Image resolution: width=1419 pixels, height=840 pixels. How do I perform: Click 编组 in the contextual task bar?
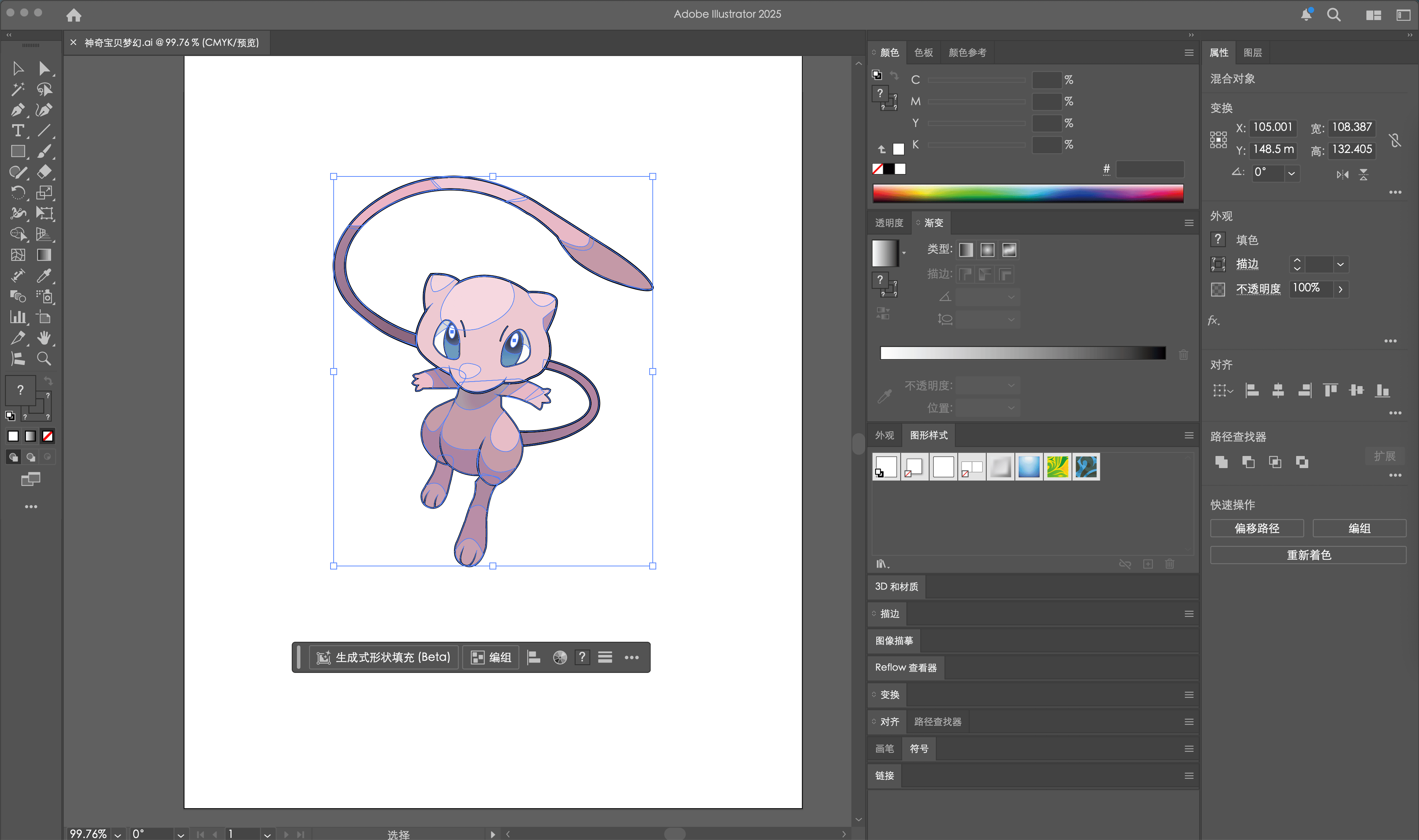coord(491,657)
